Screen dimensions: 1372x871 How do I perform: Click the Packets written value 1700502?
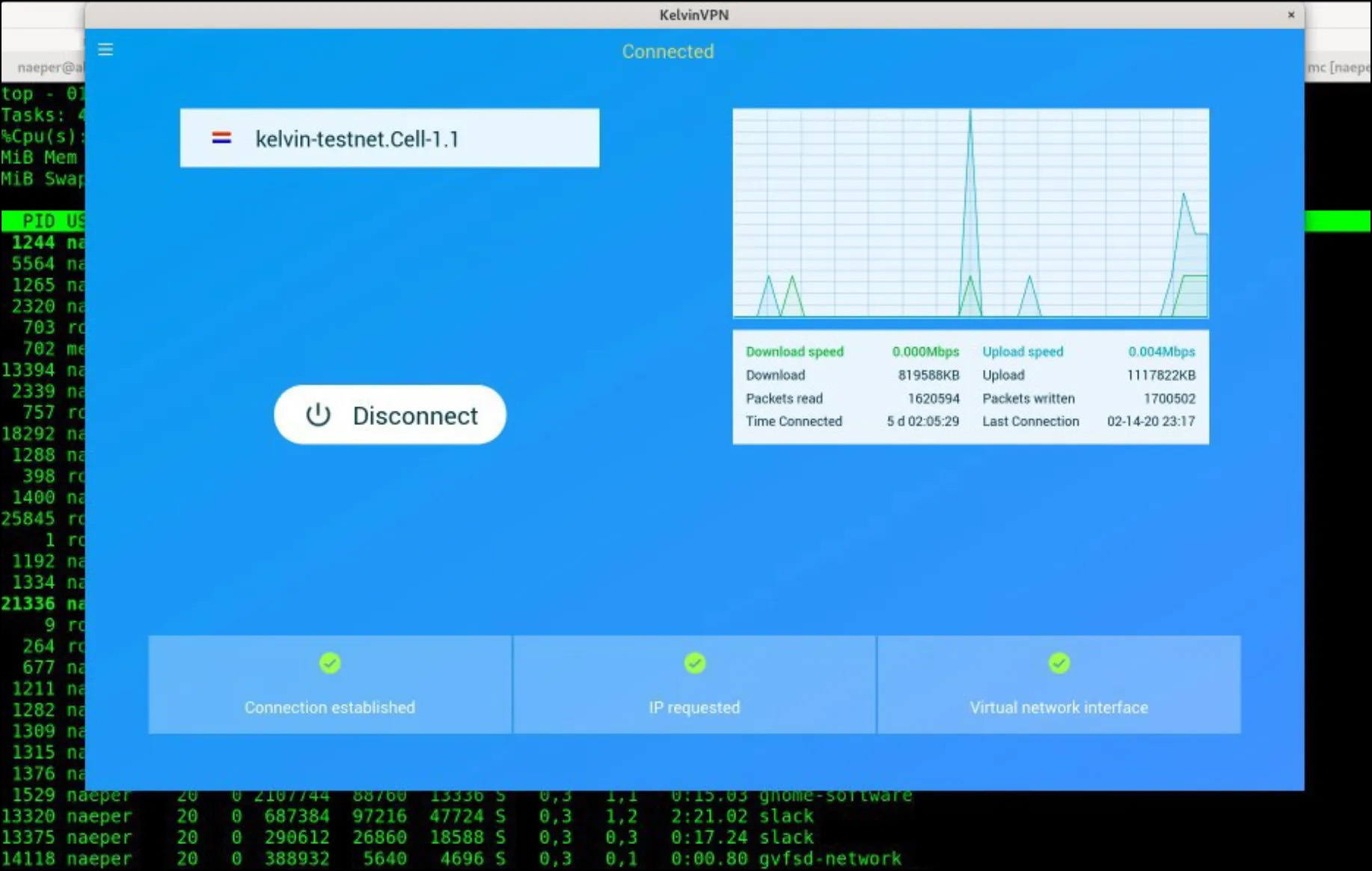(x=1169, y=399)
